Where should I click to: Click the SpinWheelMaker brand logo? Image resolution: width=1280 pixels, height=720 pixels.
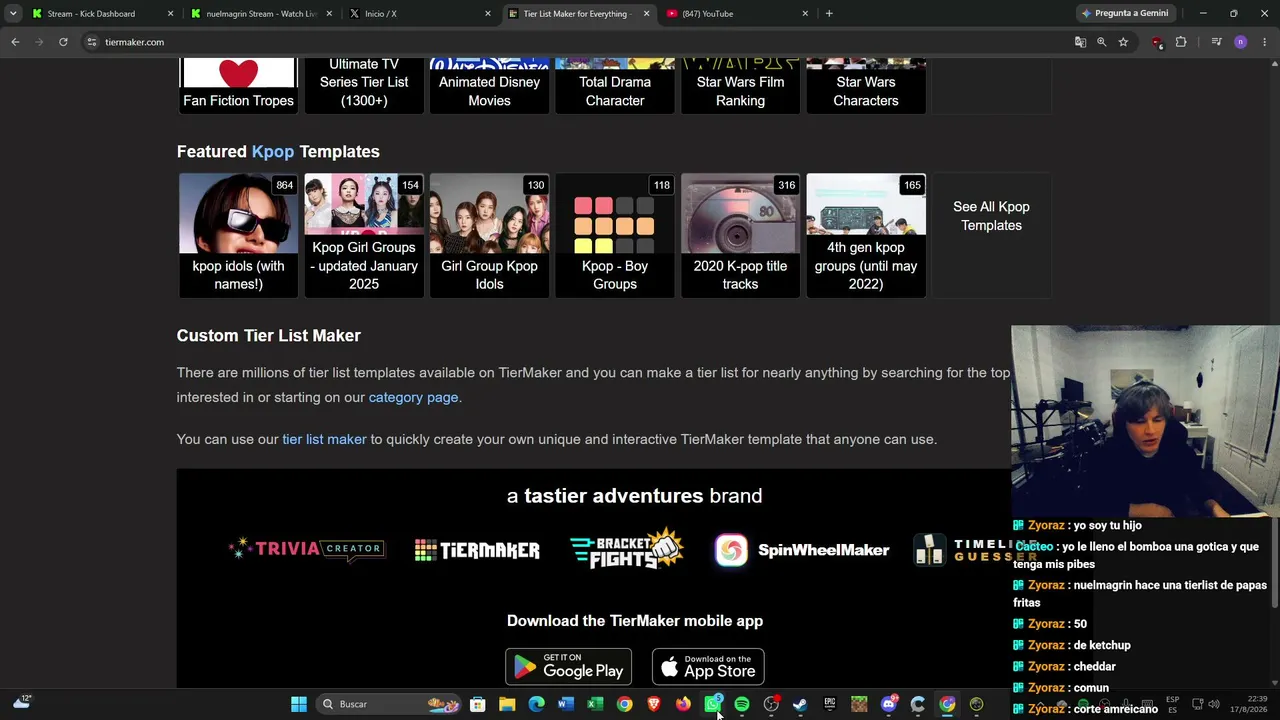coord(802,550)
